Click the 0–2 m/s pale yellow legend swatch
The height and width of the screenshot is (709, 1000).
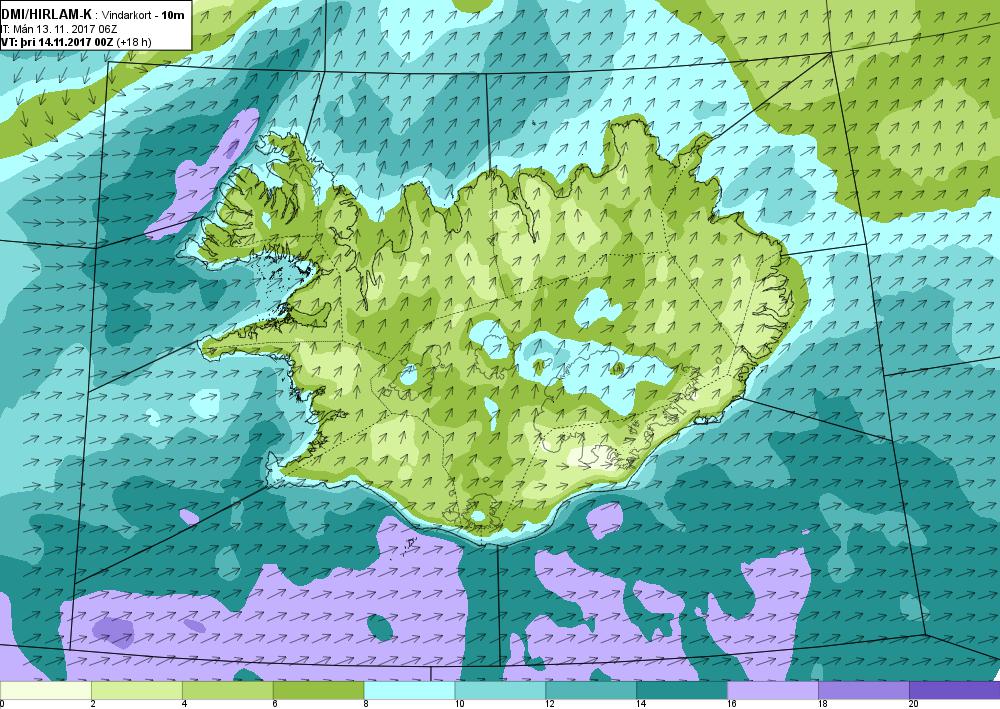(x=46, y=690)
